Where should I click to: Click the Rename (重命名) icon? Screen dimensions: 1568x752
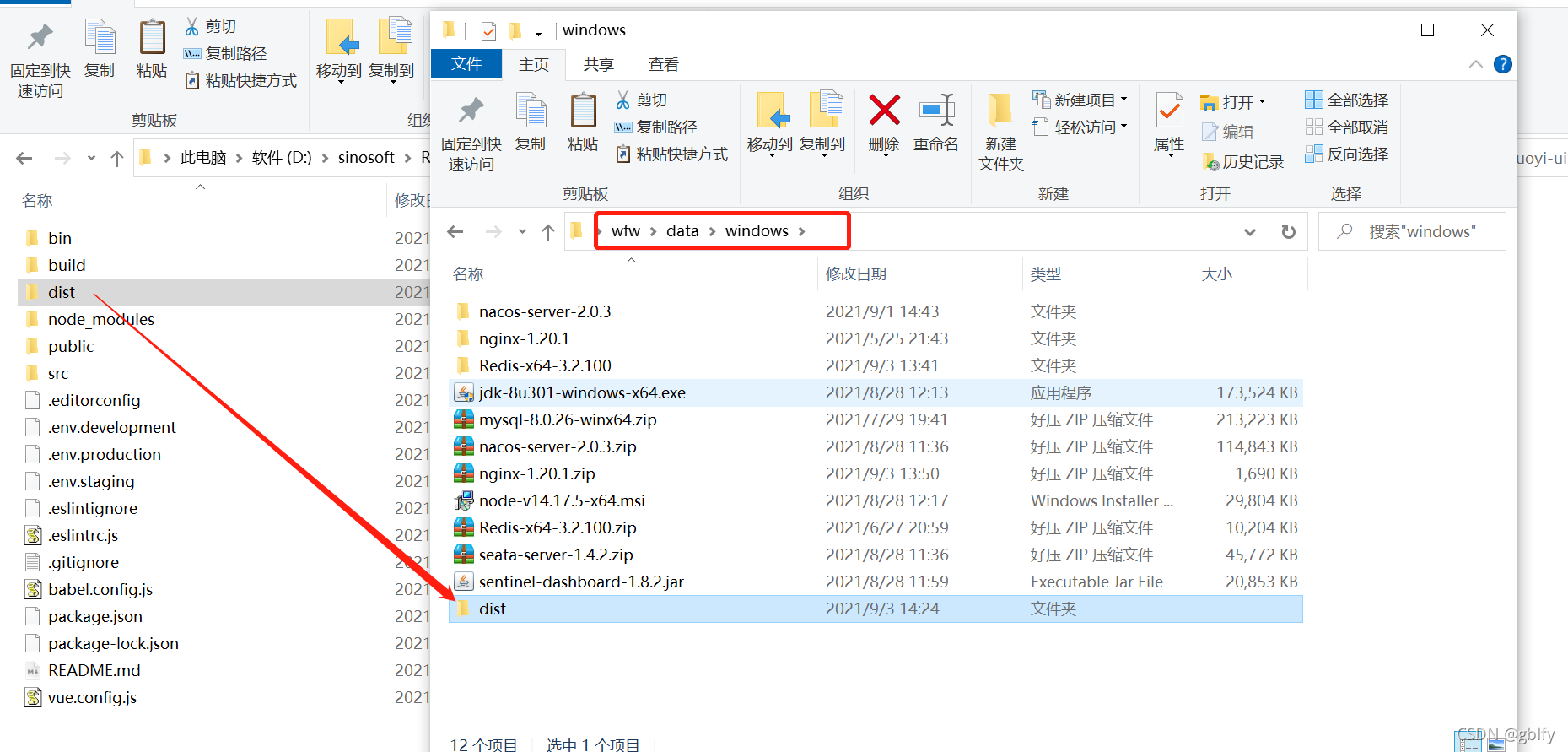pos(936,111)
